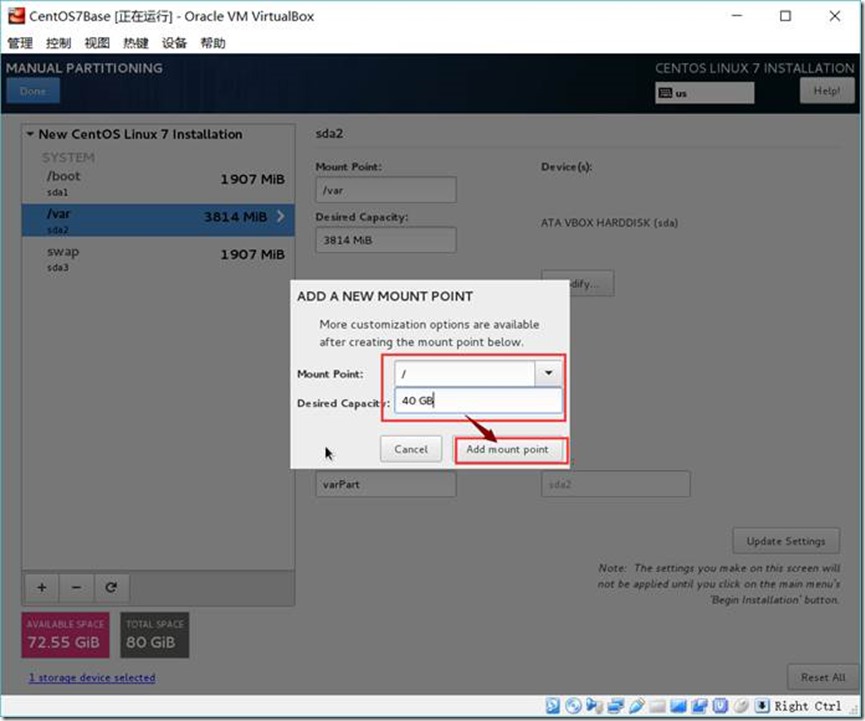Click the plus icon to add partition
The width and height of the screenshot is (865, 721).
pyautogui.click(x=41, y=588)
